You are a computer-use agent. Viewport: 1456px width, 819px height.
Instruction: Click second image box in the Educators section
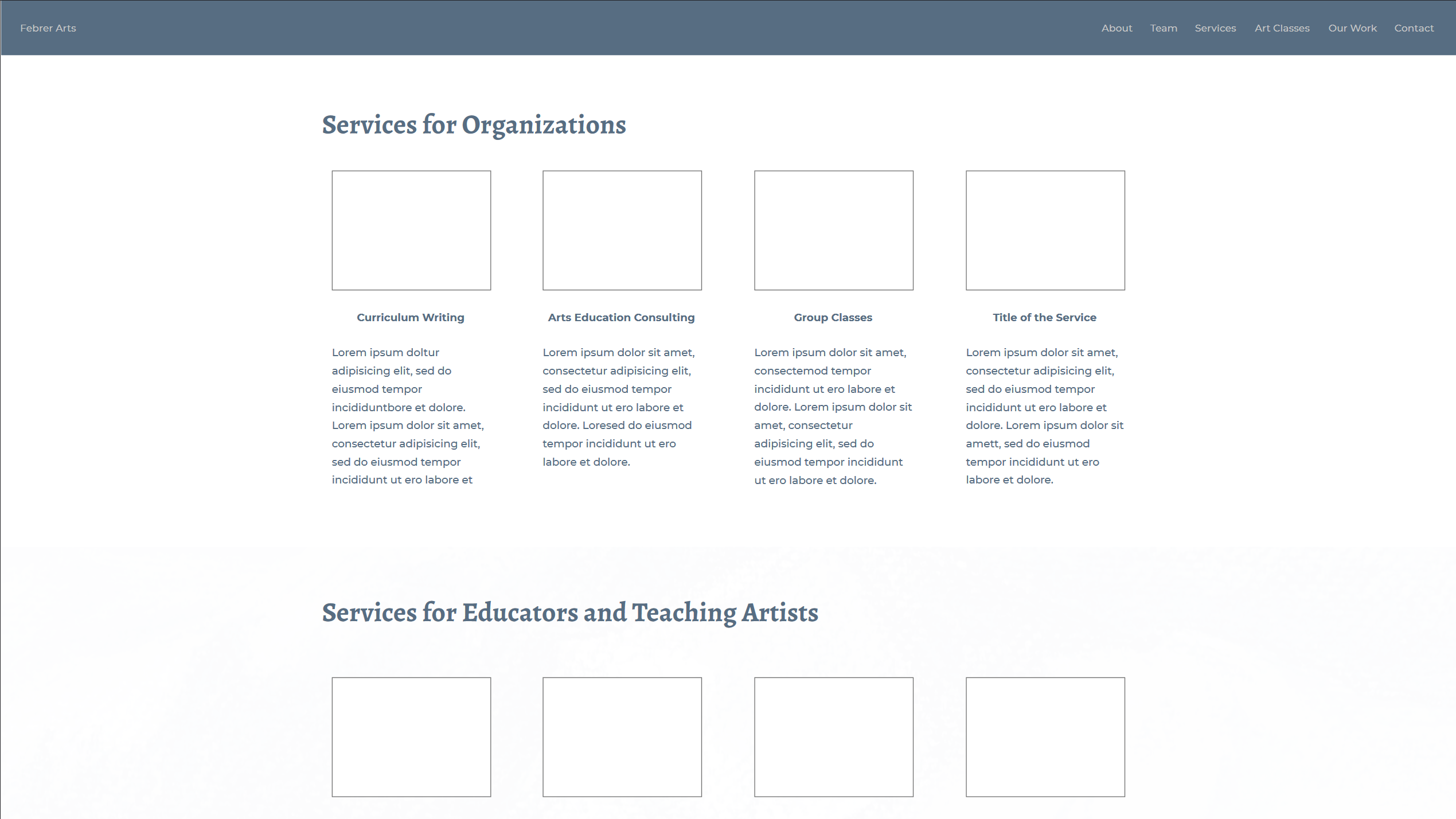point(622,737)
